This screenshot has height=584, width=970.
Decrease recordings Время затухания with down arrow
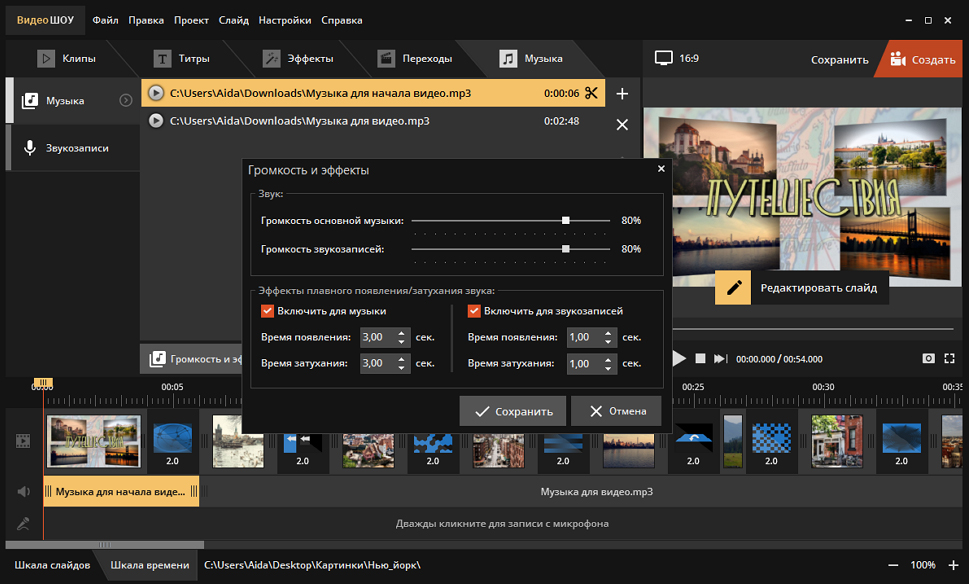pos(608,369)
